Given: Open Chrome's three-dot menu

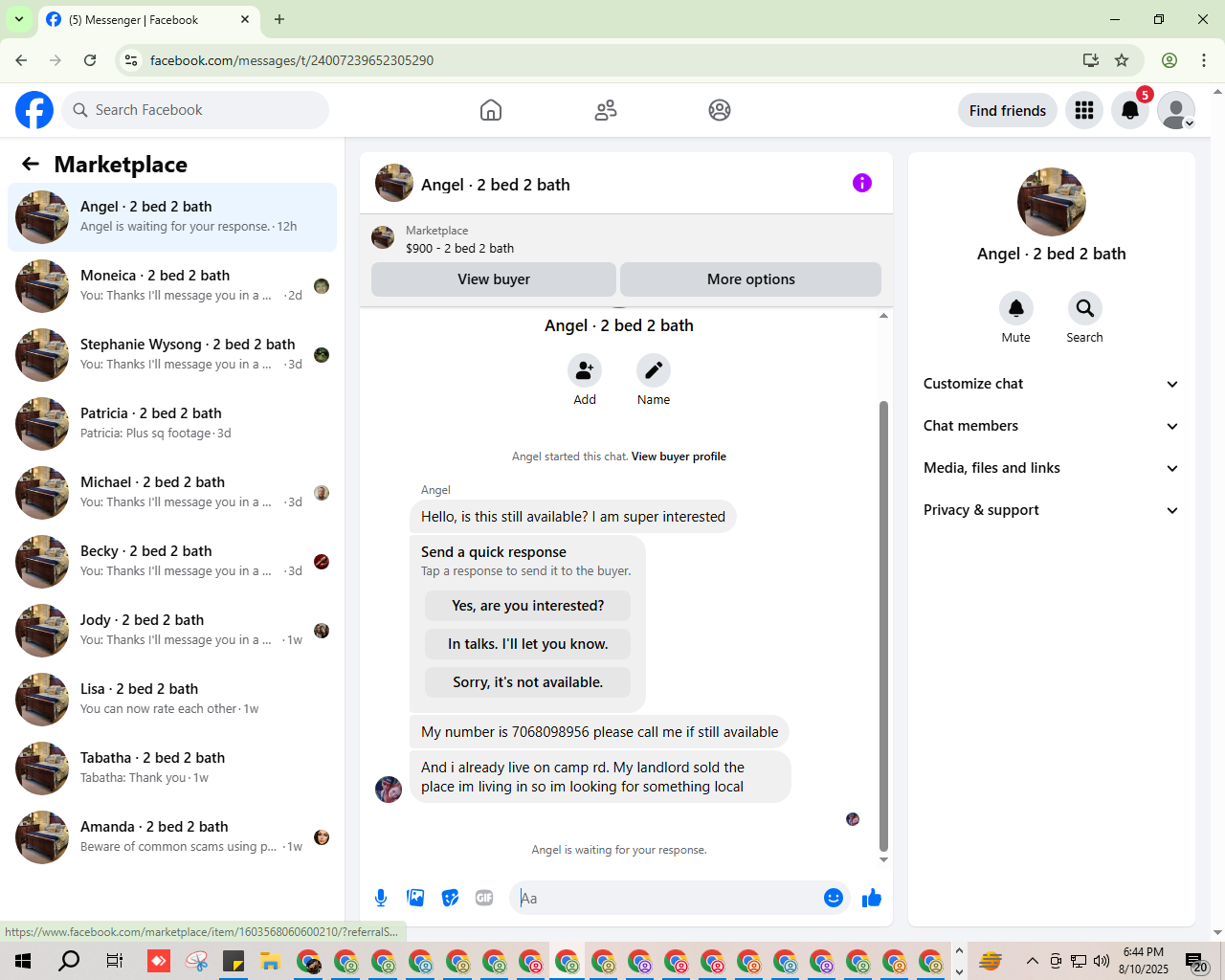Looking at the screenshot, I should pos(1204,60).
